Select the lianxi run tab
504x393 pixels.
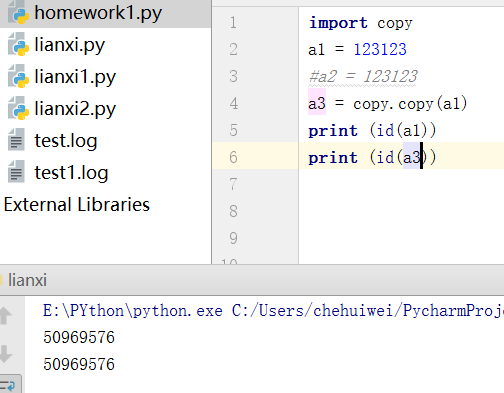click(27, 280)
